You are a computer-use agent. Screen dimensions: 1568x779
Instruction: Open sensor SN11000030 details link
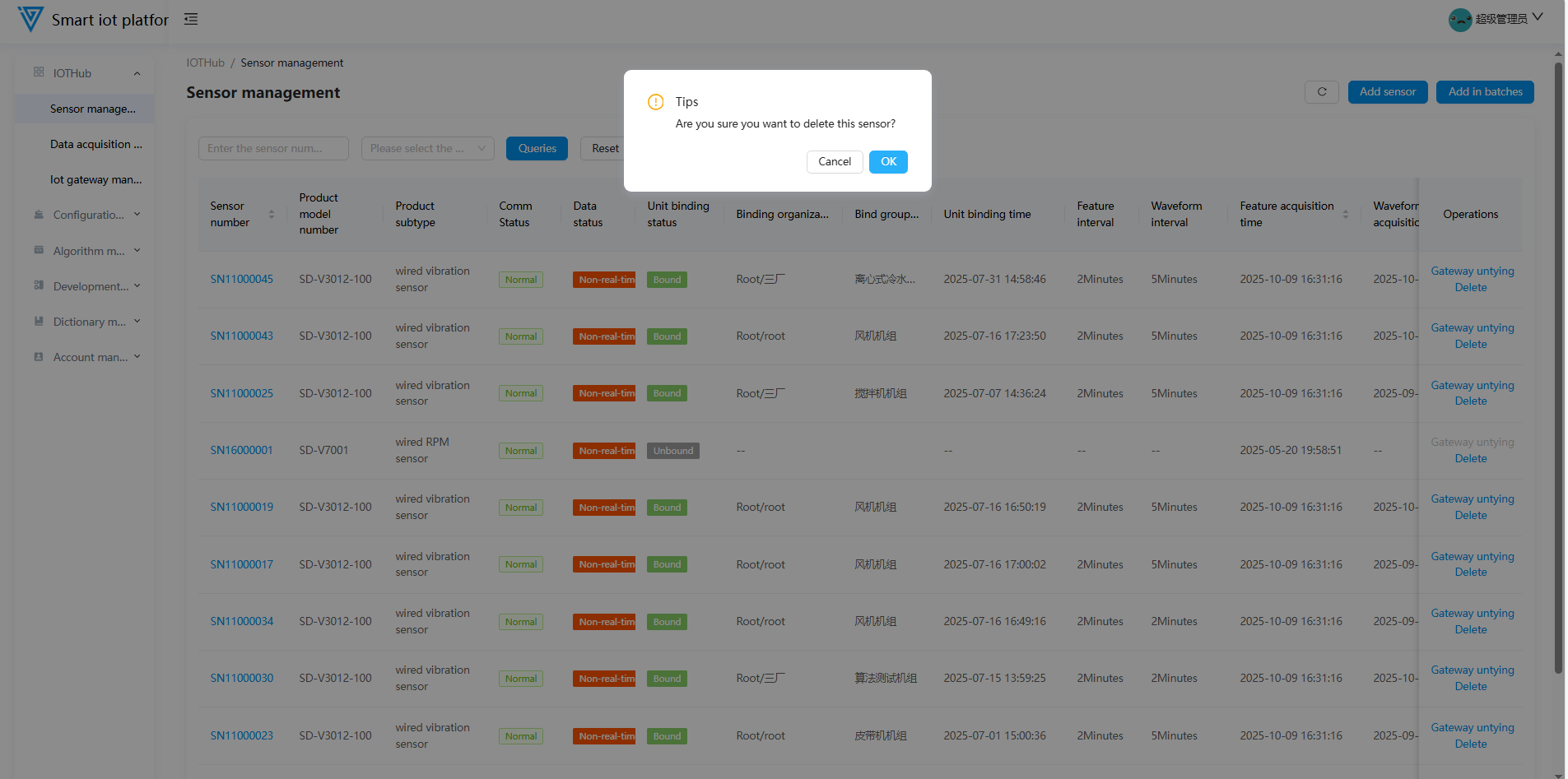tap(242, 679)
